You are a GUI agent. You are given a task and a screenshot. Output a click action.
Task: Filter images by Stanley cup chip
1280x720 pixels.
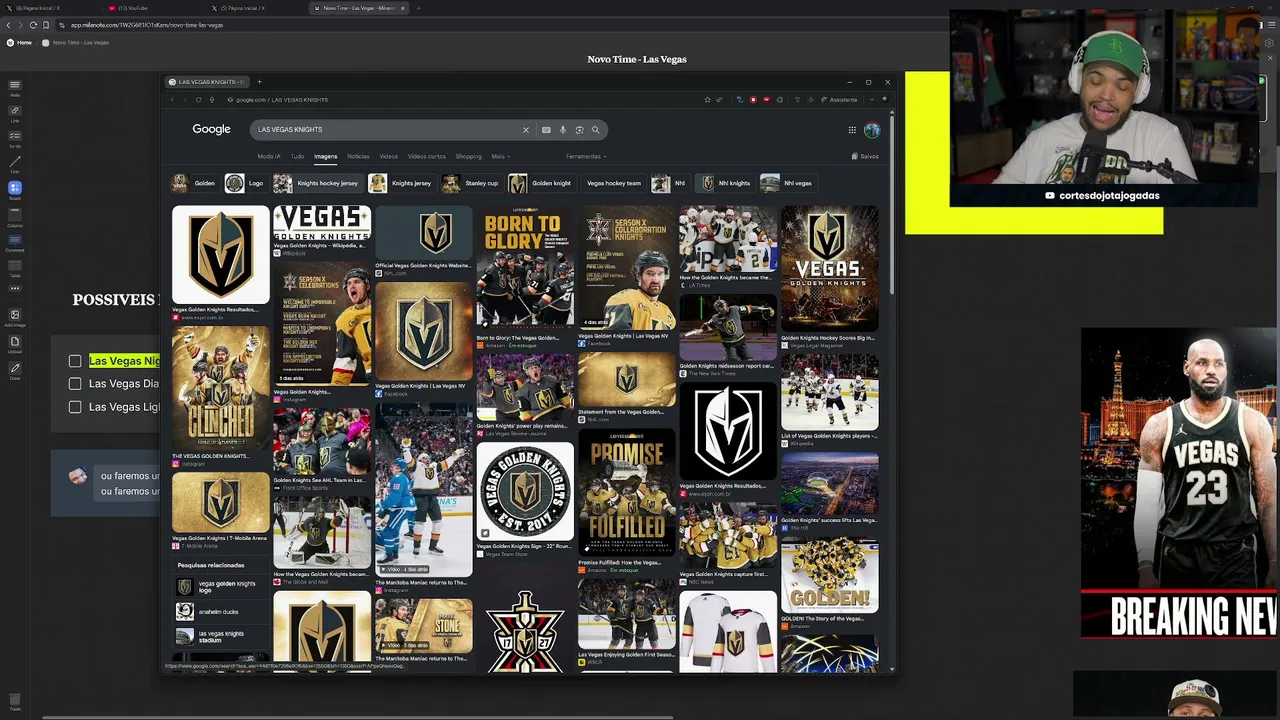[471, 183]
